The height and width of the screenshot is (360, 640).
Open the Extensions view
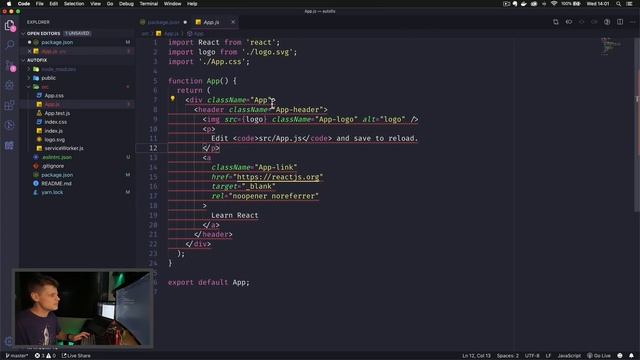click(10, 105)
